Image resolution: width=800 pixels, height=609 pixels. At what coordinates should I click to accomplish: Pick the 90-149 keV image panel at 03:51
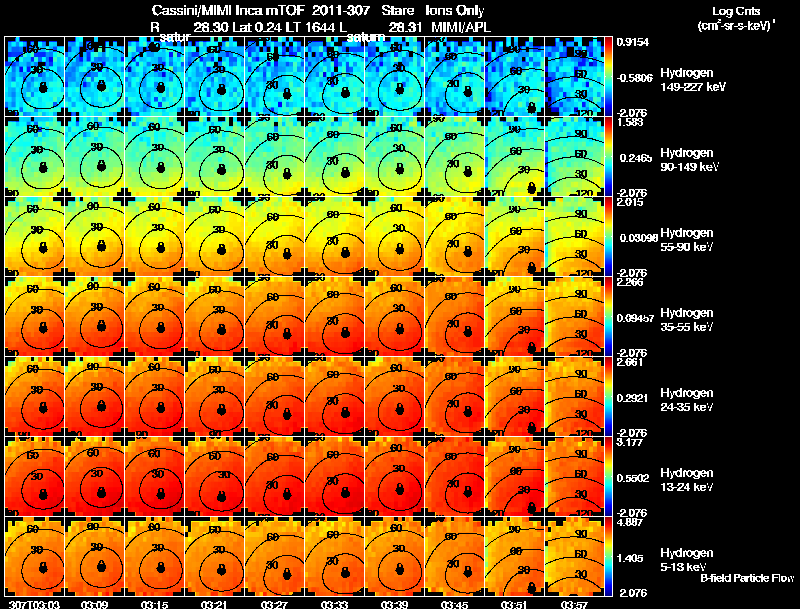pyautogui.click(x=514, y=157)
